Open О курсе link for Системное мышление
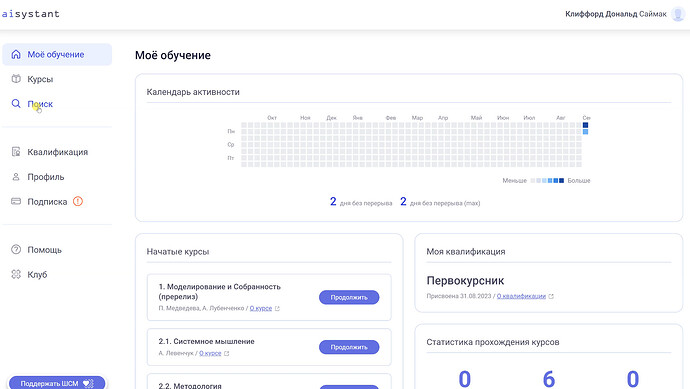 (x=210, y=353)
